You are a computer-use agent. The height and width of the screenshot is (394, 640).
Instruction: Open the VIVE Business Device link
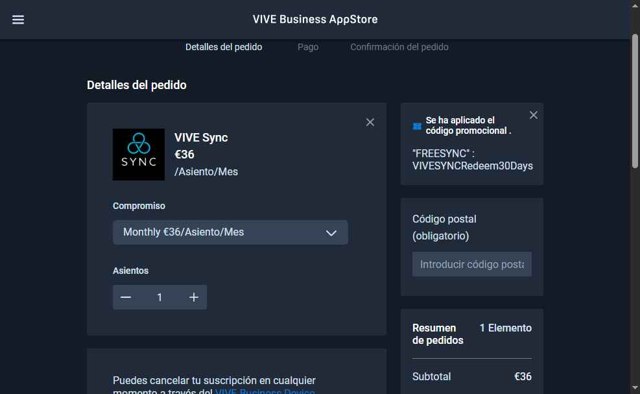(265, 391)
